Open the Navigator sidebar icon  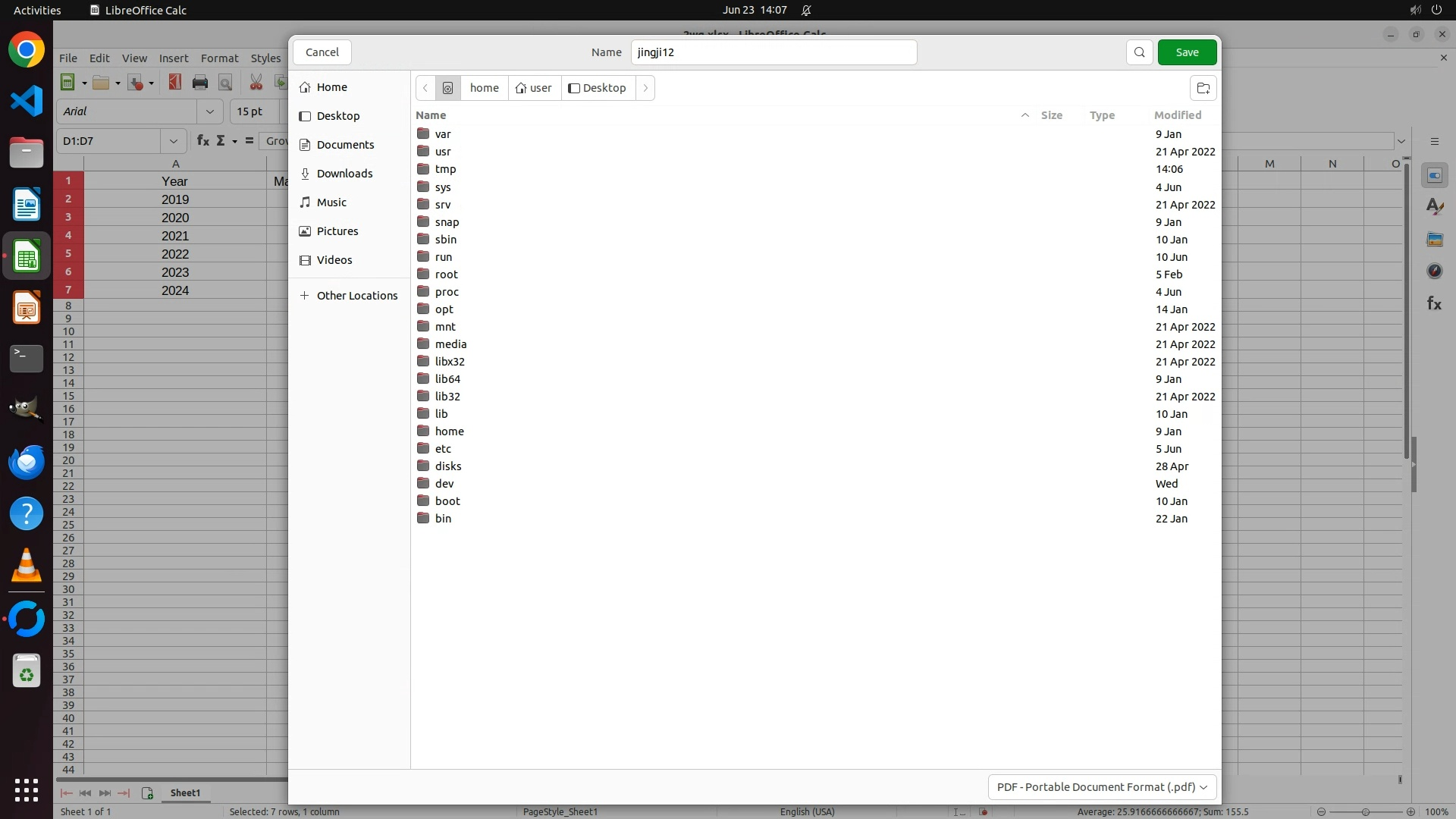(1434, 271)
